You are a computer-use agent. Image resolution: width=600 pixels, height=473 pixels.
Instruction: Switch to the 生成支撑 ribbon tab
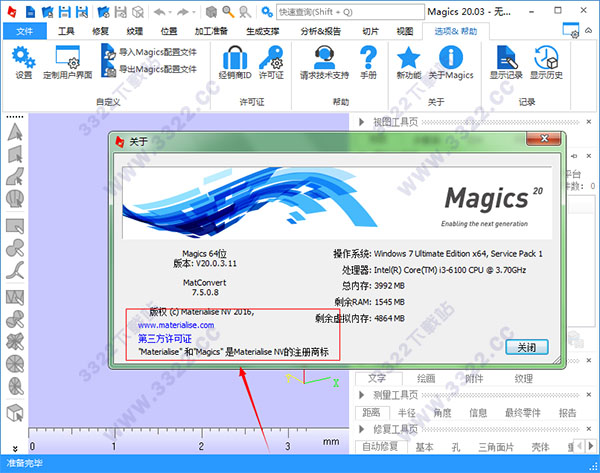(262, 31)
